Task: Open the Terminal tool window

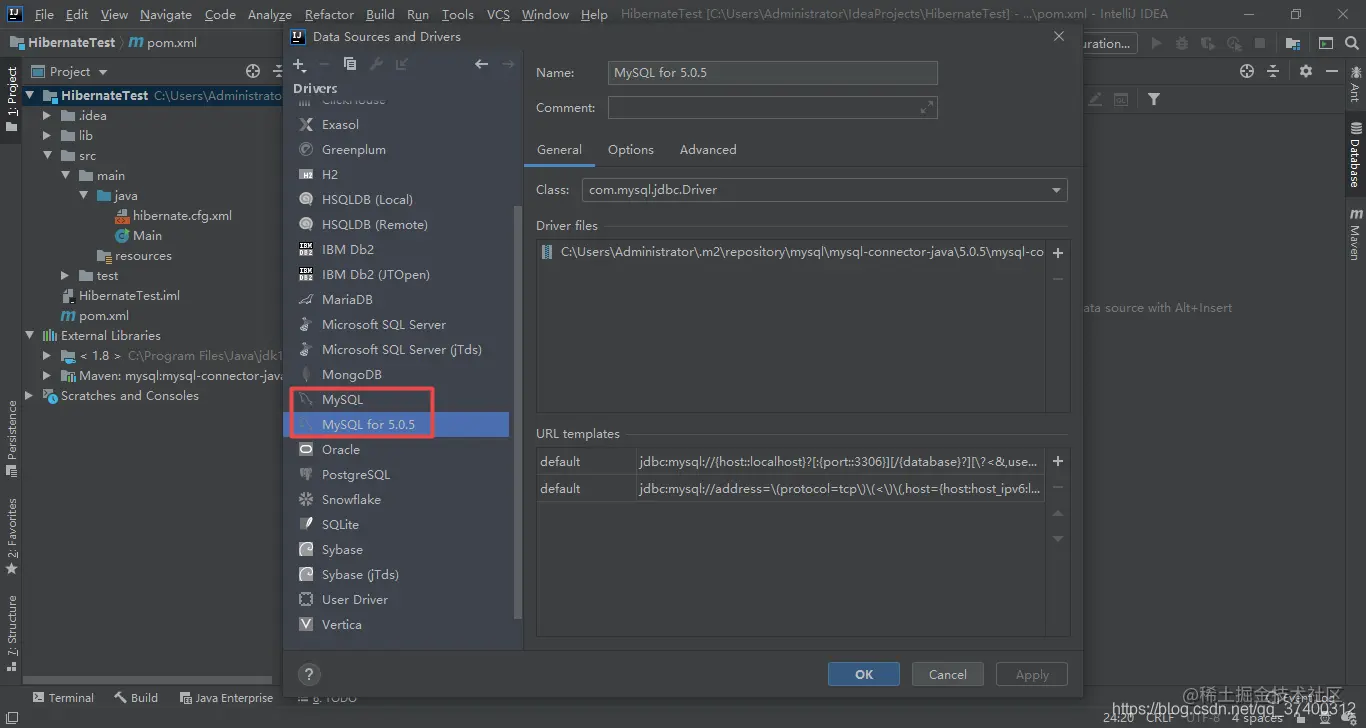Action: coord(63,698)
